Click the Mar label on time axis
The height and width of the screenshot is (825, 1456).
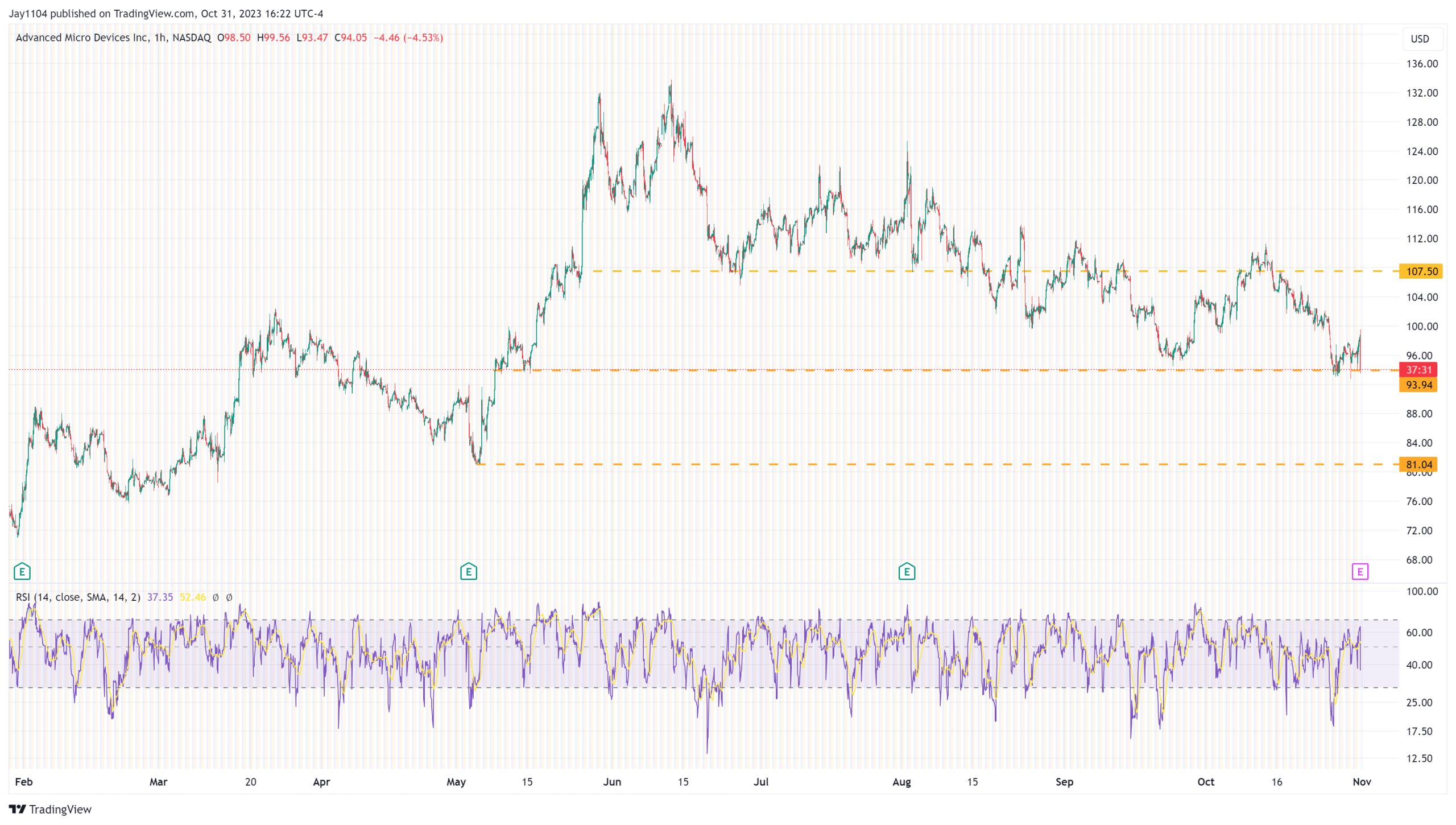tap(158, 782)
